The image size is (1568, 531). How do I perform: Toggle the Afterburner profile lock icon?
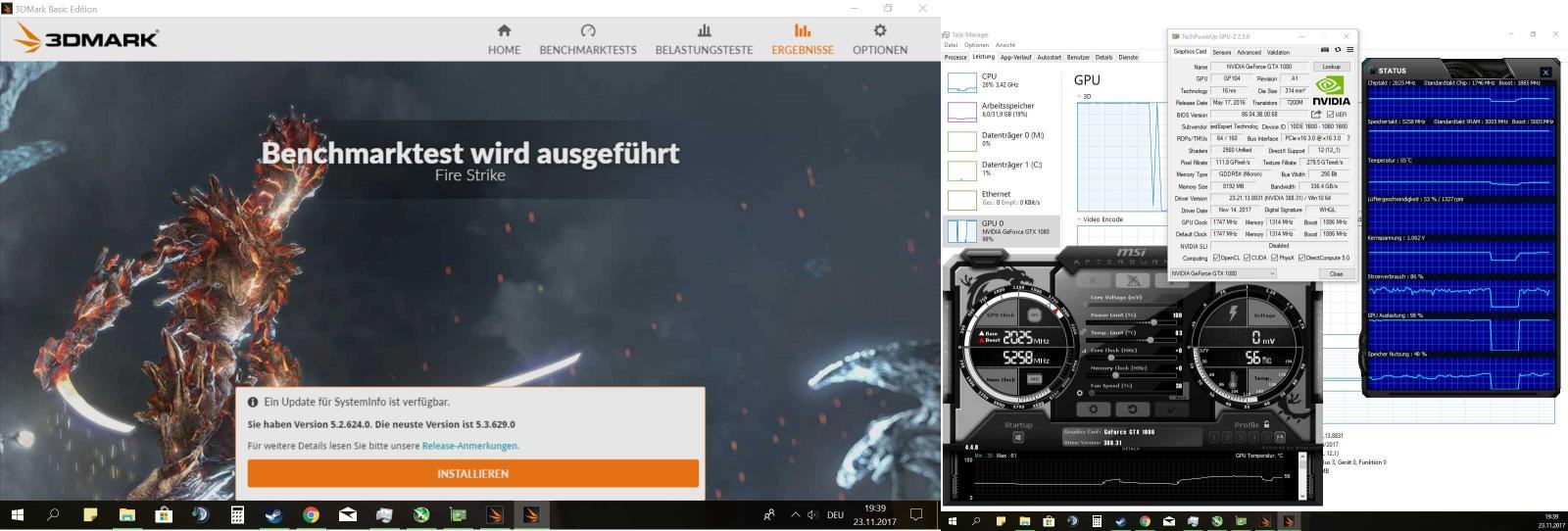1267,424
